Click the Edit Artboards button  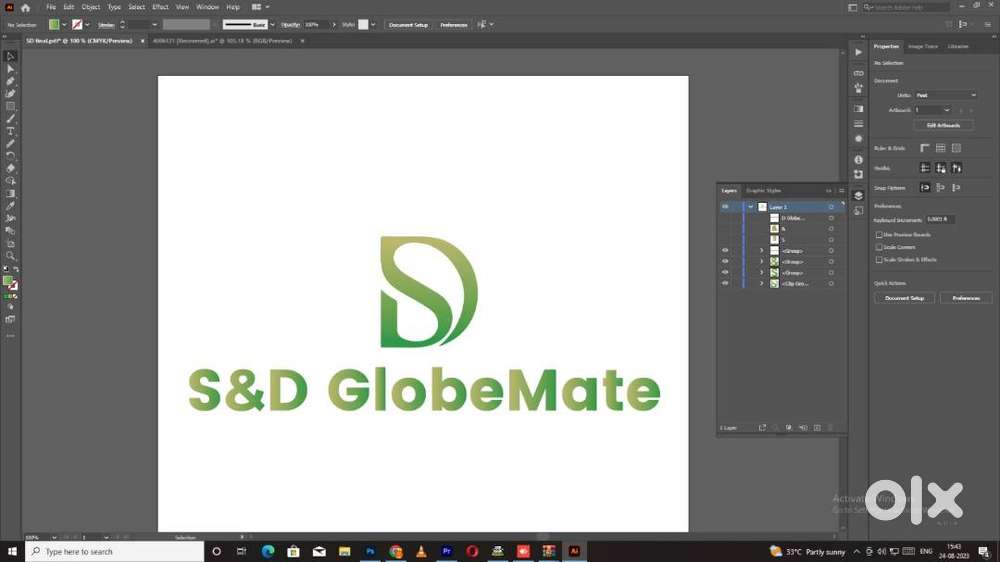point(943,125)
